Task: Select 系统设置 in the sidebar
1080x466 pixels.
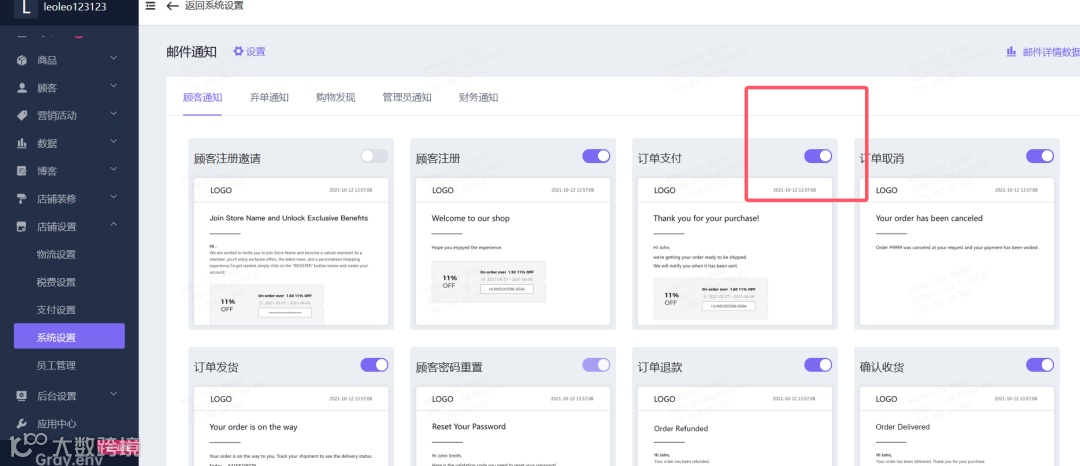Action: coord(69,337)
